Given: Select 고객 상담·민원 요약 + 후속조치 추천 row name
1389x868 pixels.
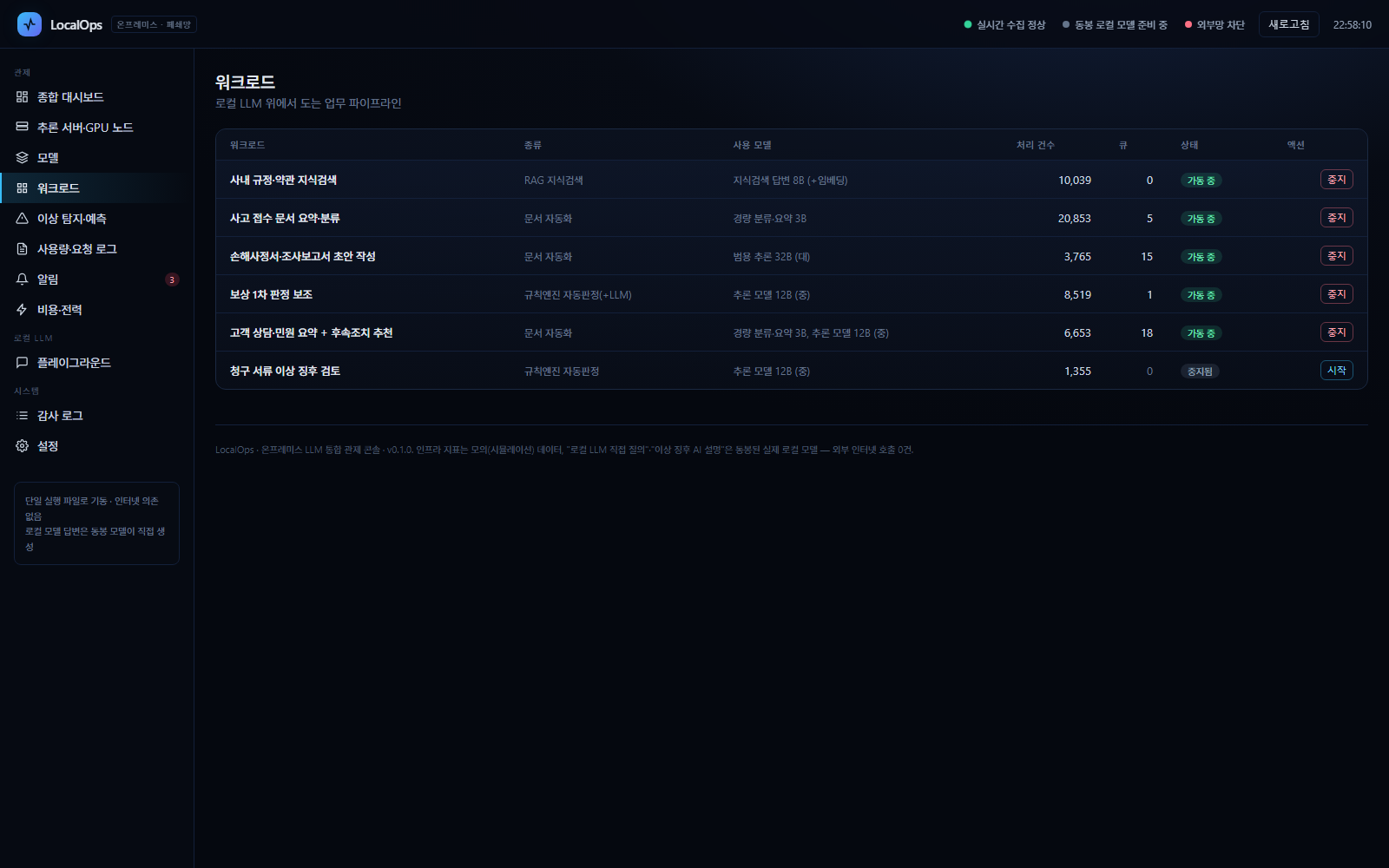Looking at the screenshot, I should 312,333.
